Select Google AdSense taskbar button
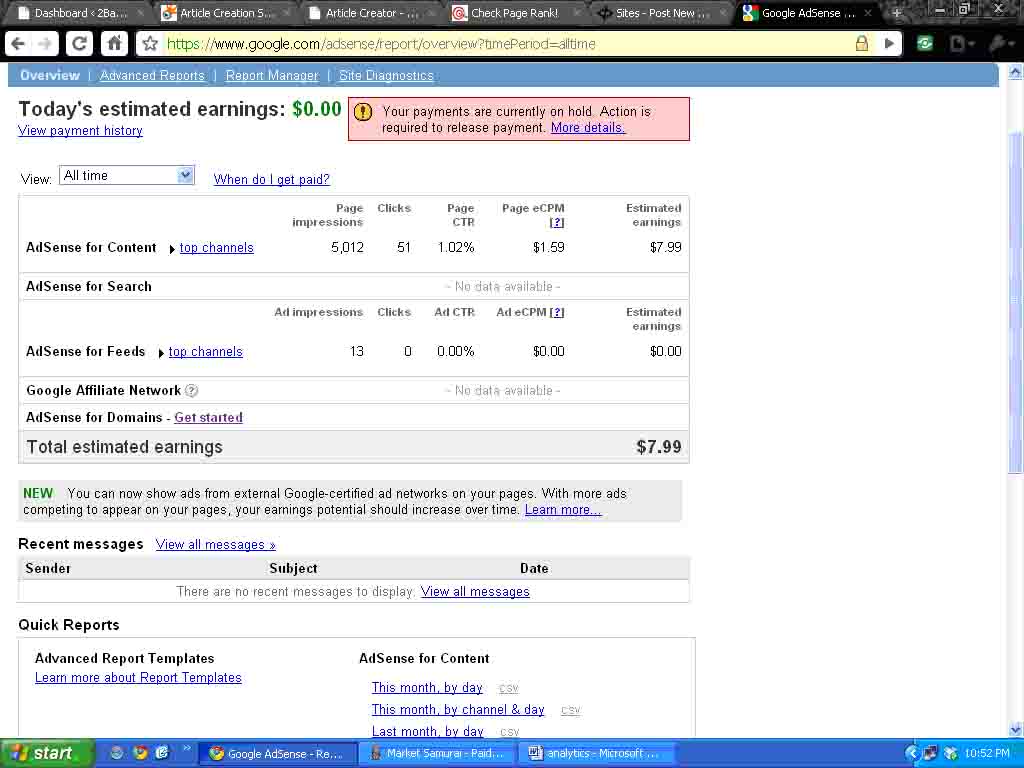This screenshot has width=1024, height=768. pos(279,754)
